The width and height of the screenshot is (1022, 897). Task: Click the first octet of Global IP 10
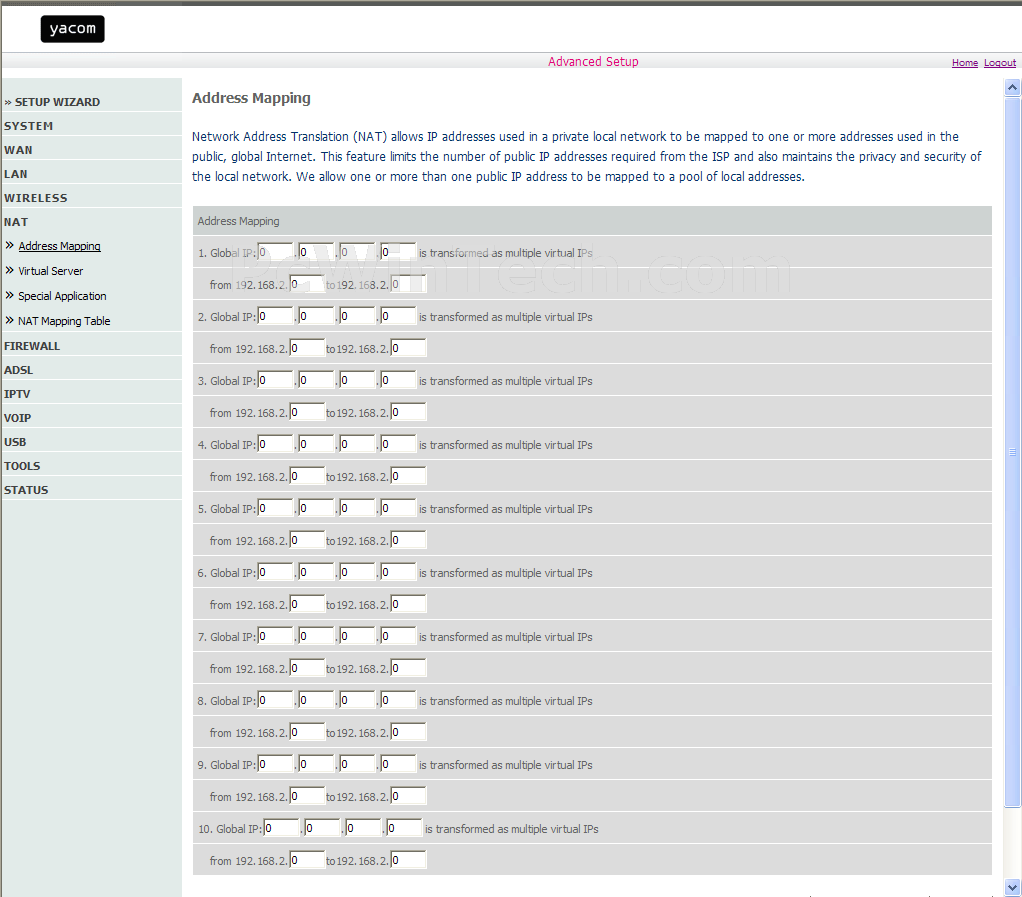pyautogui.click(x=281, y=828)
